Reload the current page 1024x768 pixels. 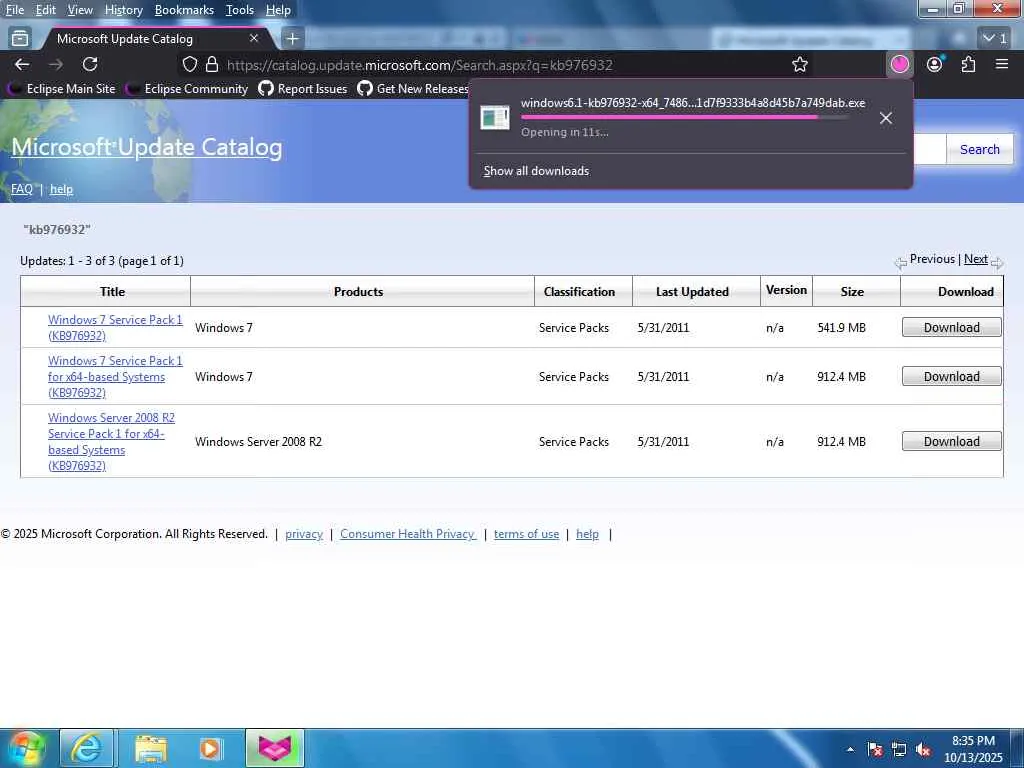click(x=90, y=64)
